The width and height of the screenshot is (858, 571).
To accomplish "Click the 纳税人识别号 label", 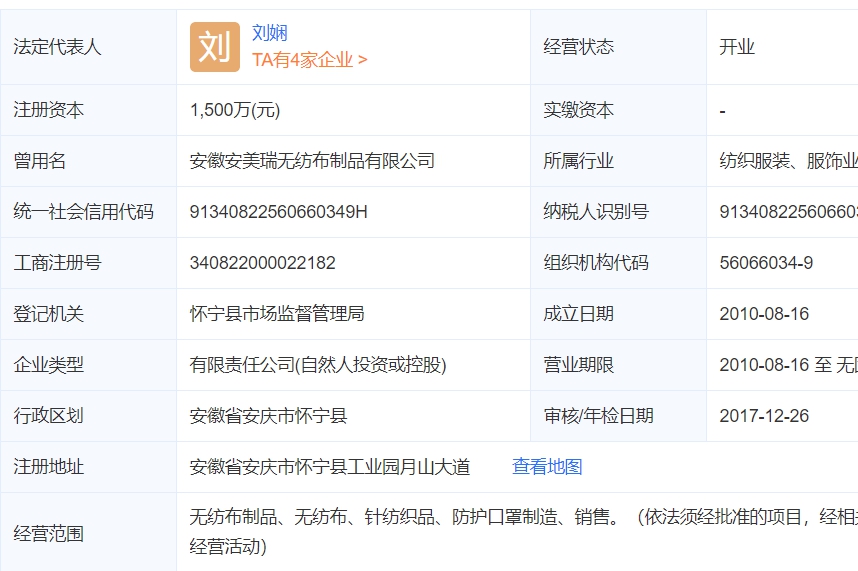I will pyautogui.click(x=596, y=212).
